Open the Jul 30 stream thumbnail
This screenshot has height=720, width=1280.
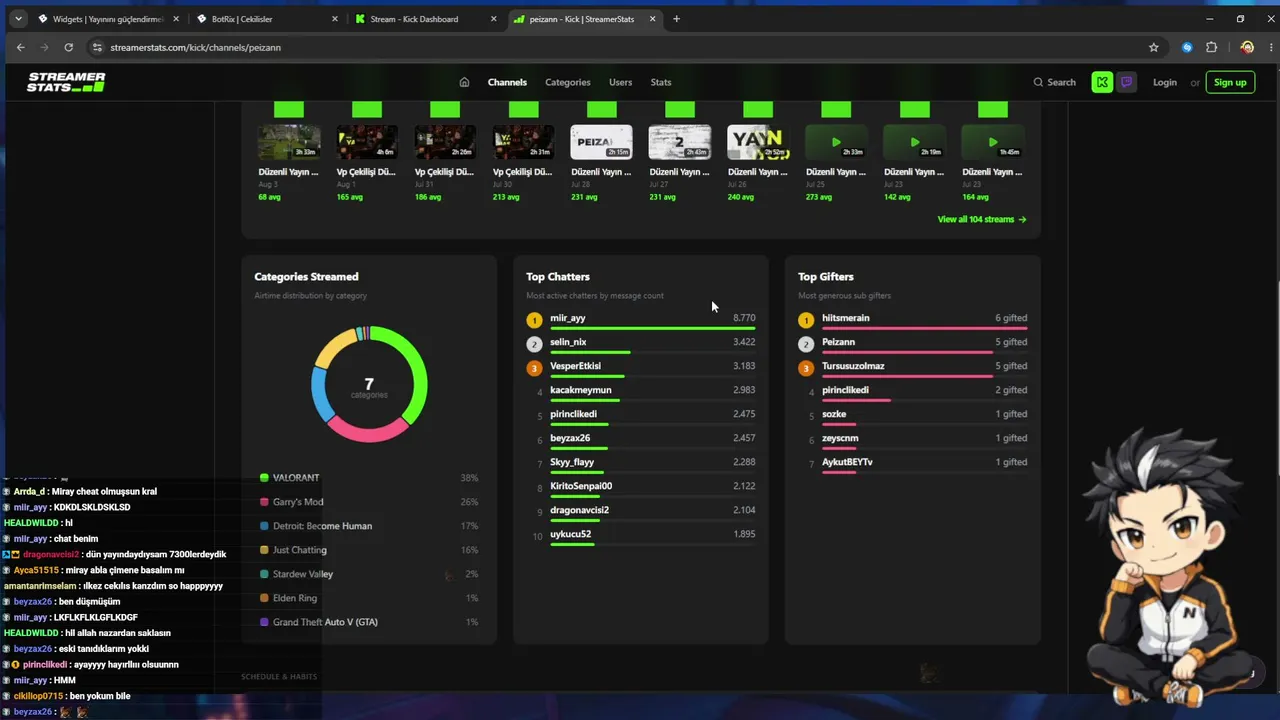(x=523, y=142)
